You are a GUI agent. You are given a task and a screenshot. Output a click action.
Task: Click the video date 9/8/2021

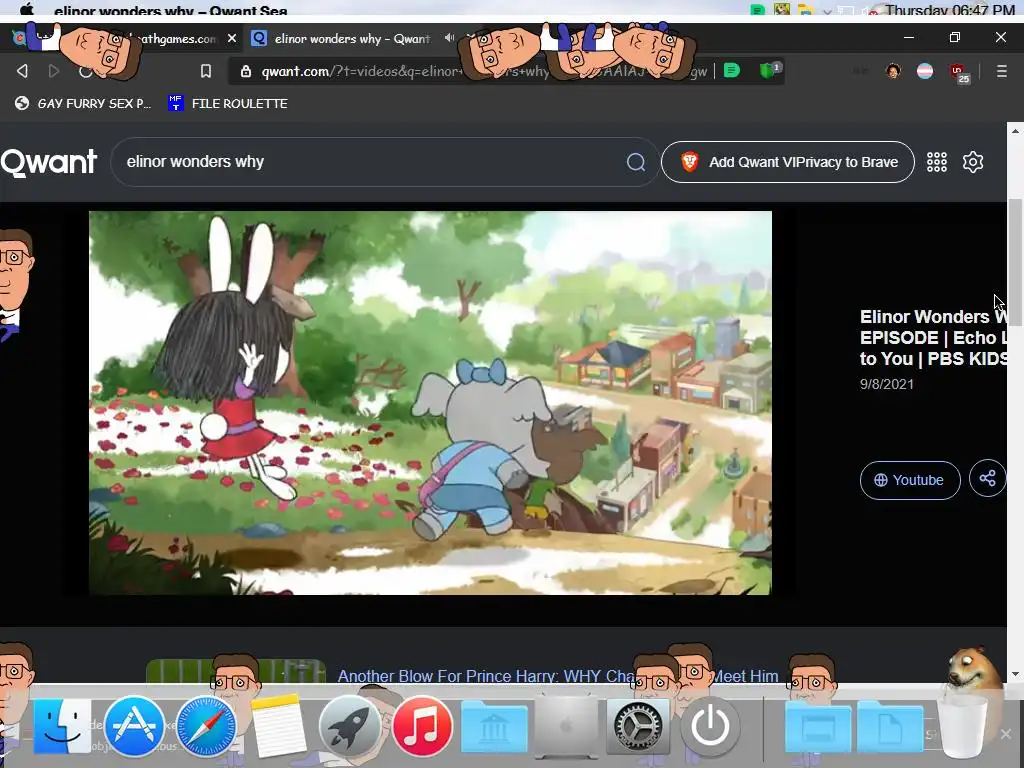click(886, 384)
